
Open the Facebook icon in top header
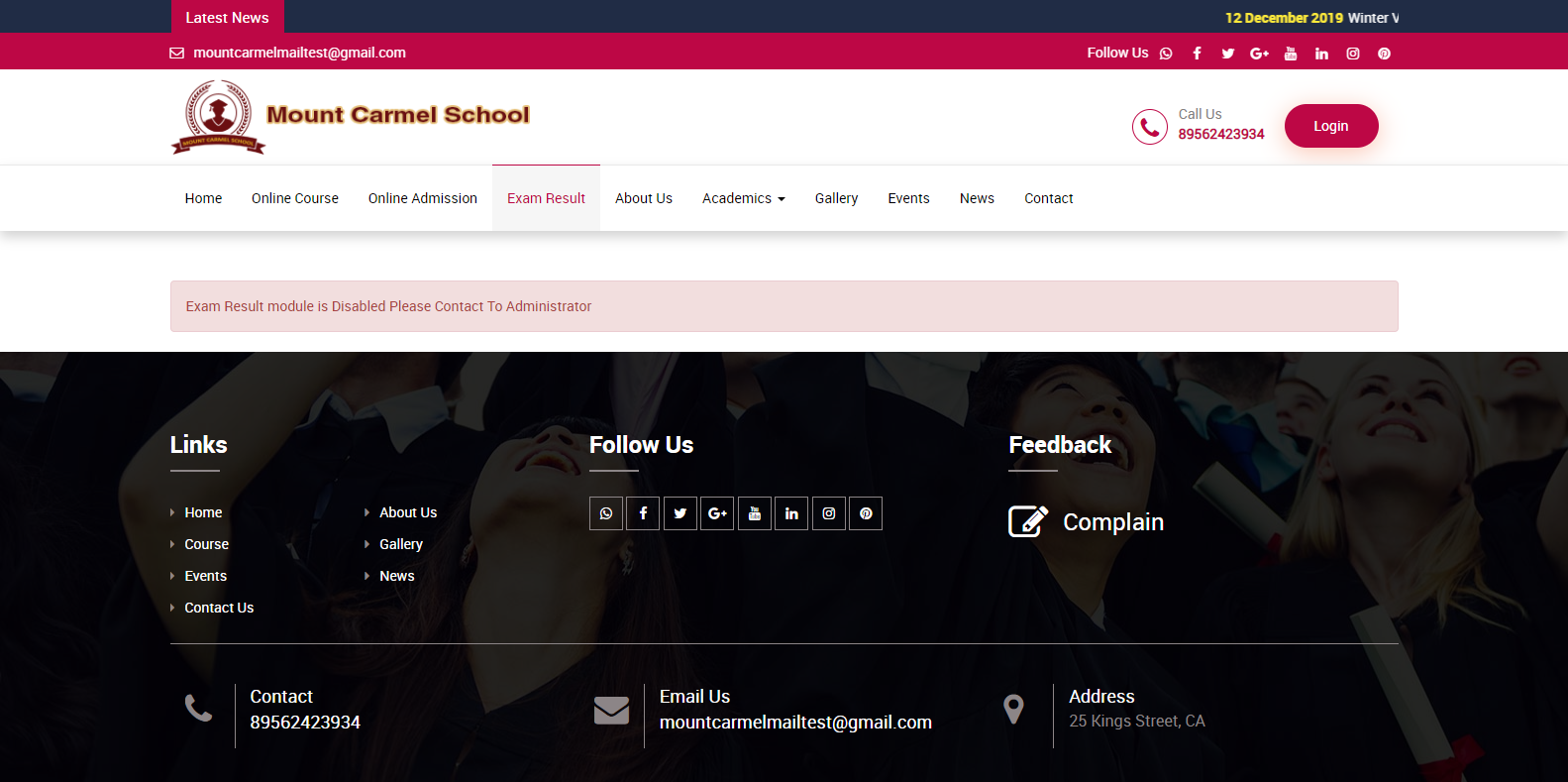point(1197,54)
